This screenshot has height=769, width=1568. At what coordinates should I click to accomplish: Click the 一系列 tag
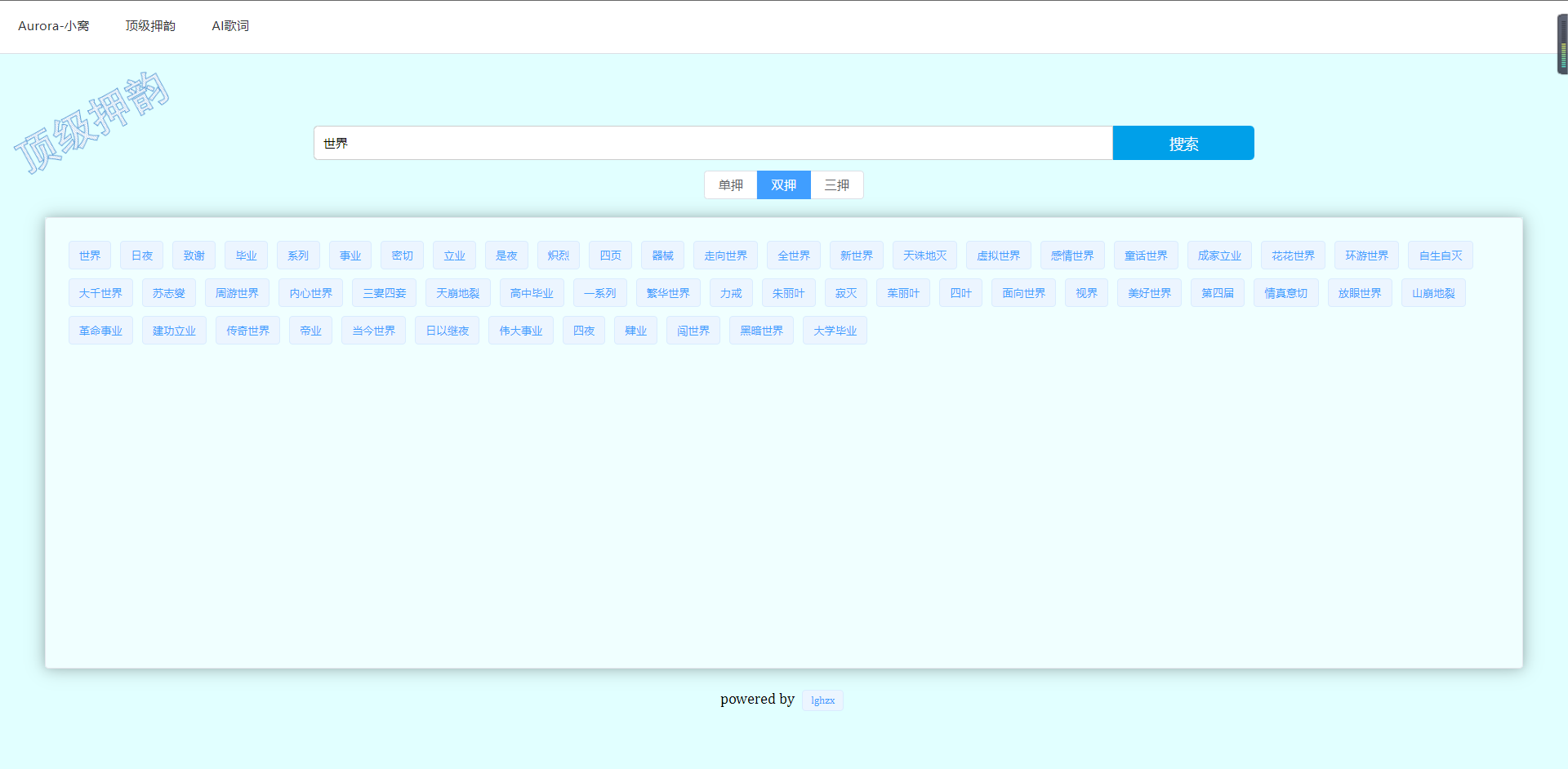[600, 293]
